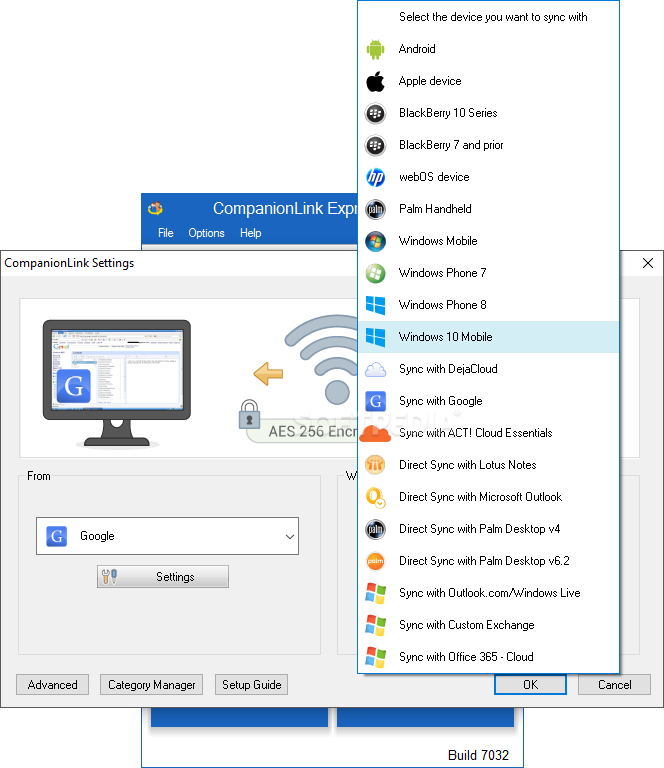The image size is (664, 768).
Task: Click the HP webOS device icon
Action: tap(376, 177)
